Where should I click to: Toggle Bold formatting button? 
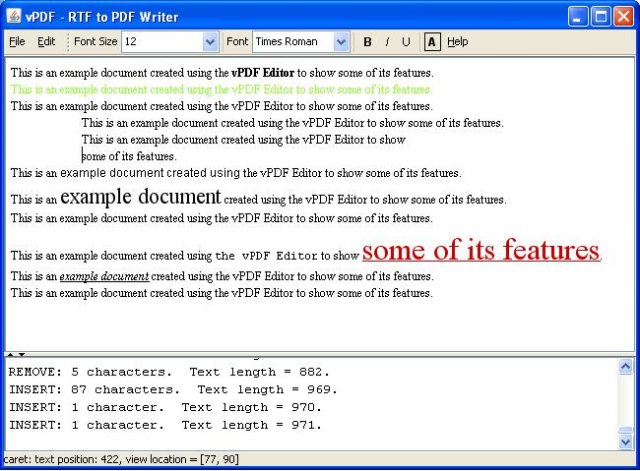point(367,42)
